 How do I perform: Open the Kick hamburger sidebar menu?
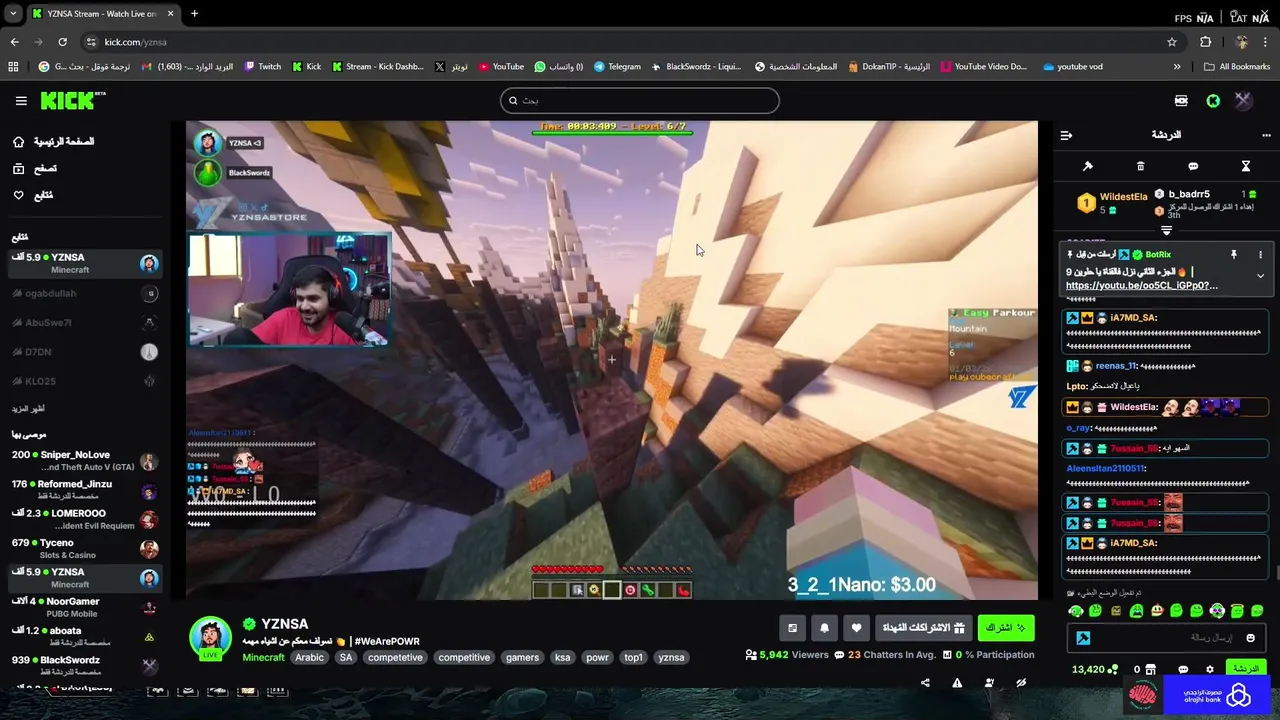21,101
